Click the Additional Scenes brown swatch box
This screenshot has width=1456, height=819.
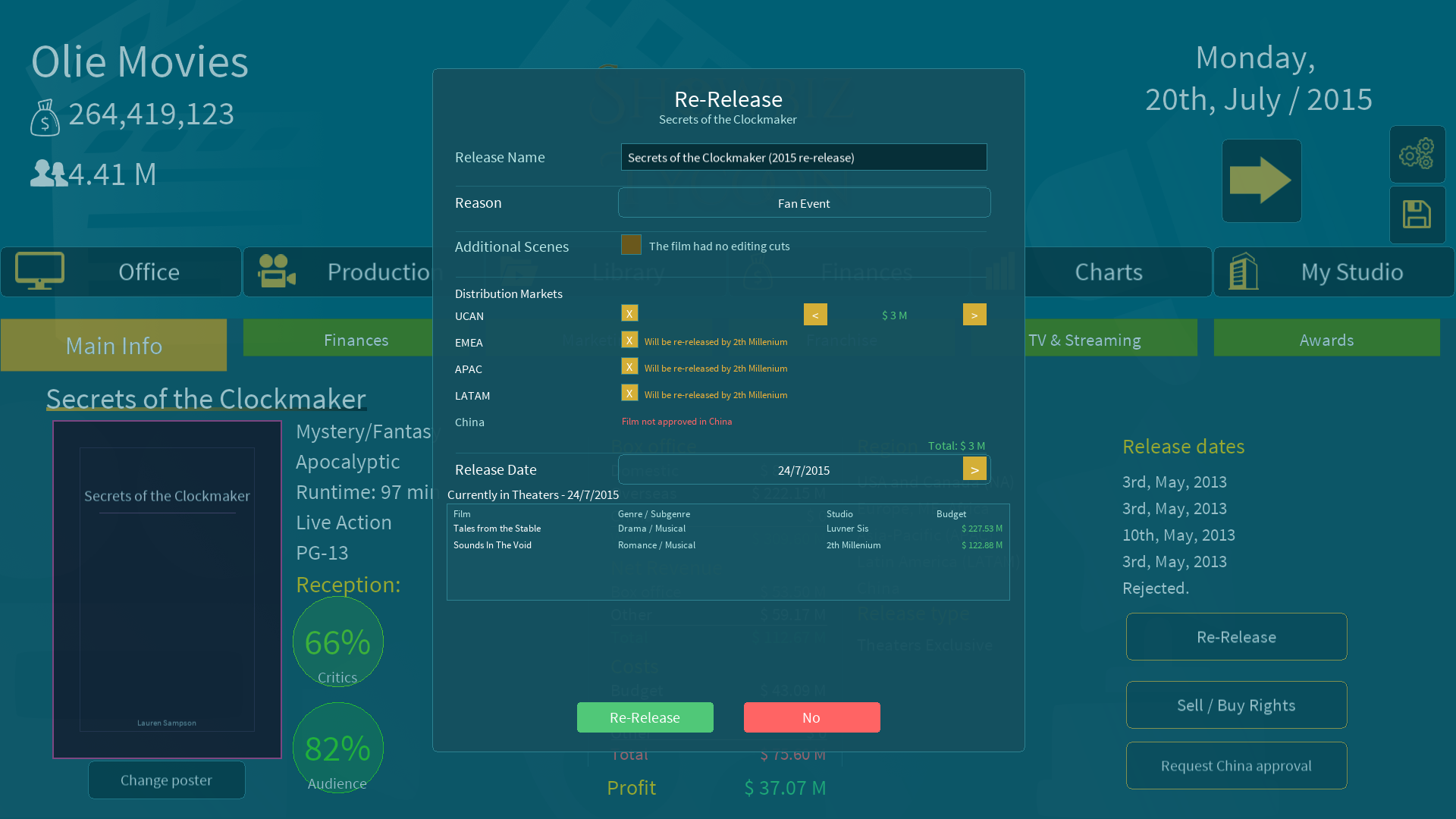pos(631,244)
